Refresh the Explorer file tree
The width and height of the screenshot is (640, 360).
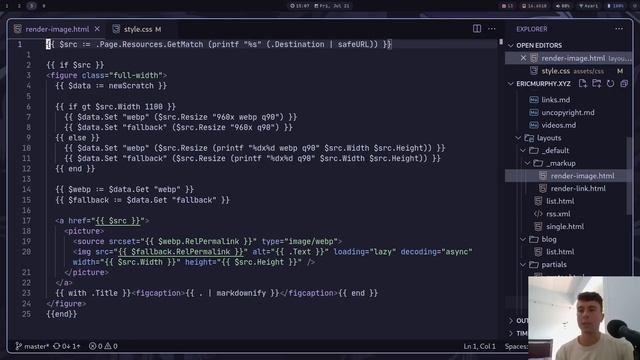pos(610,84)
